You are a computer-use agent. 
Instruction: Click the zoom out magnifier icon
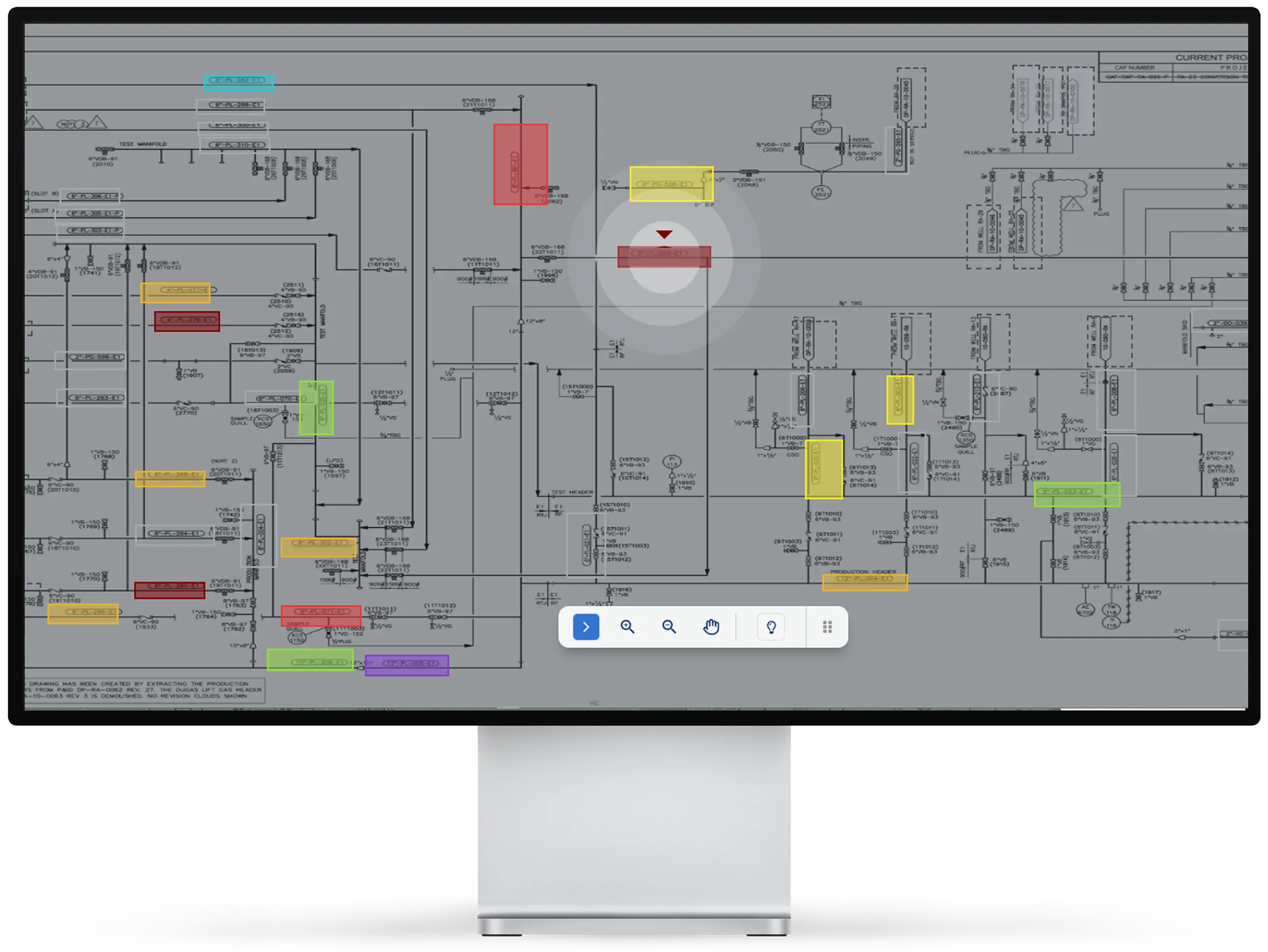point(669,627)
